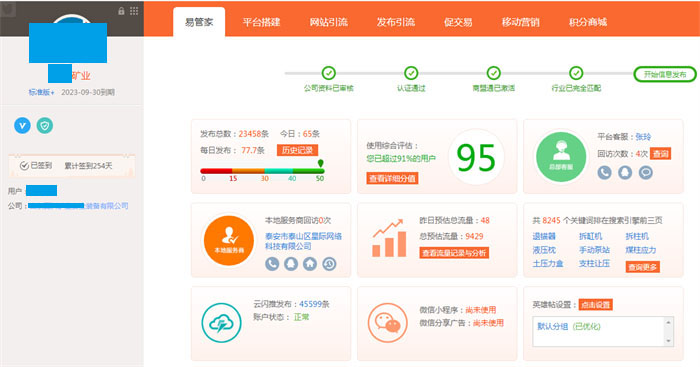The image size is (700, 367).
Task: Open QQ chat with local service provider
Action: click(x=291, y=264)
